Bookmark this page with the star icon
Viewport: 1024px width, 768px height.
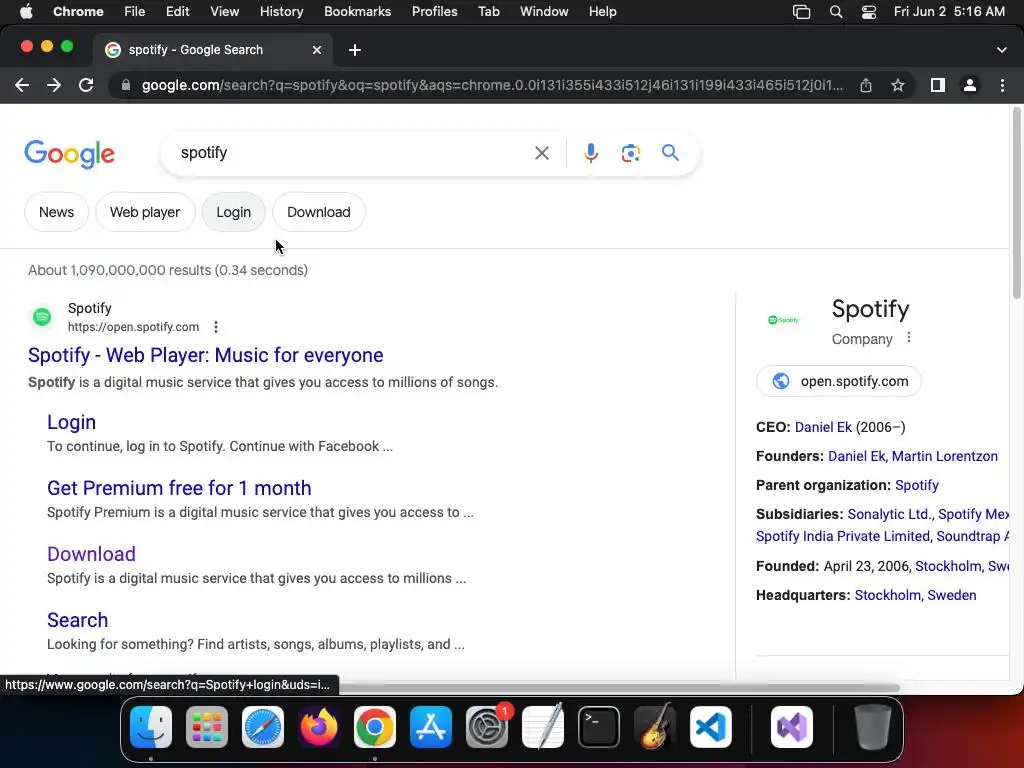(x=898, y=85)
